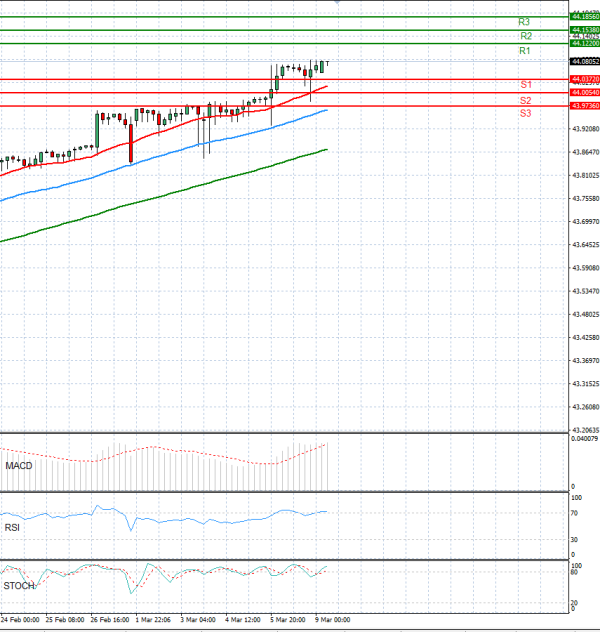Screen dimensions: 600x632
Task: Click the 43.97360 red price tag
Action: [584, 105]
